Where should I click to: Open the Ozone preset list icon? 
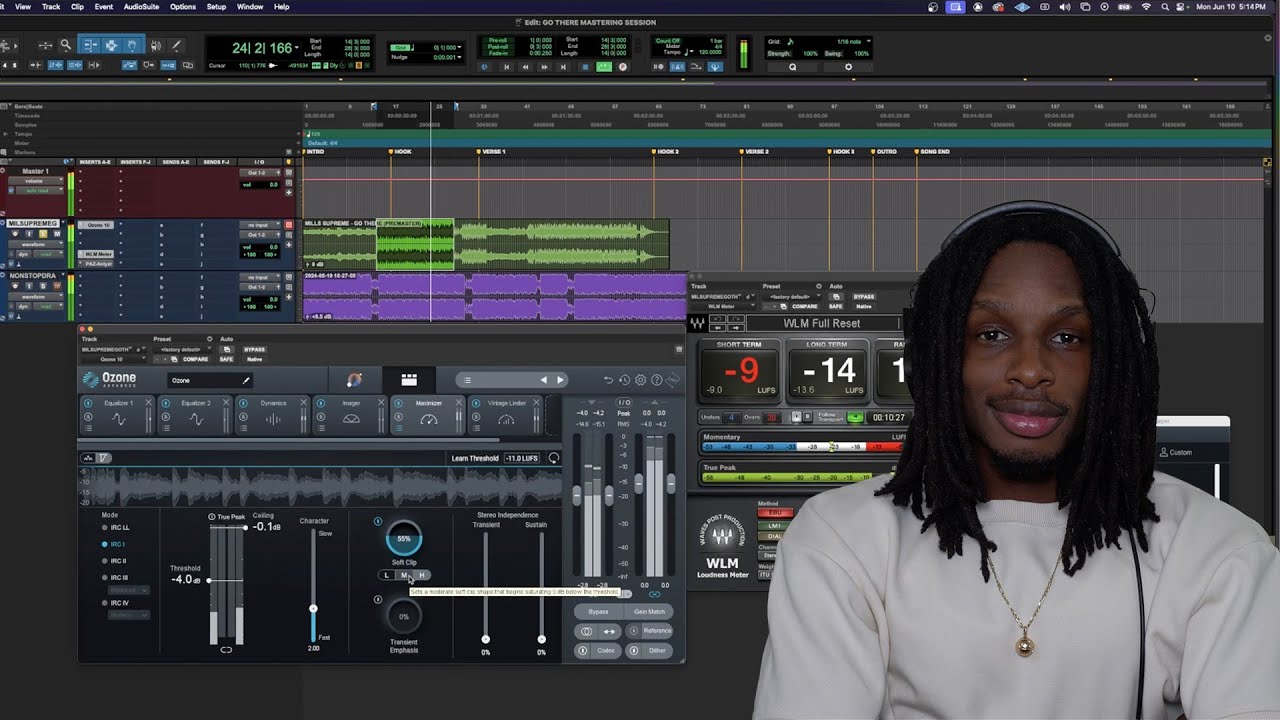(x=467, y=380)
